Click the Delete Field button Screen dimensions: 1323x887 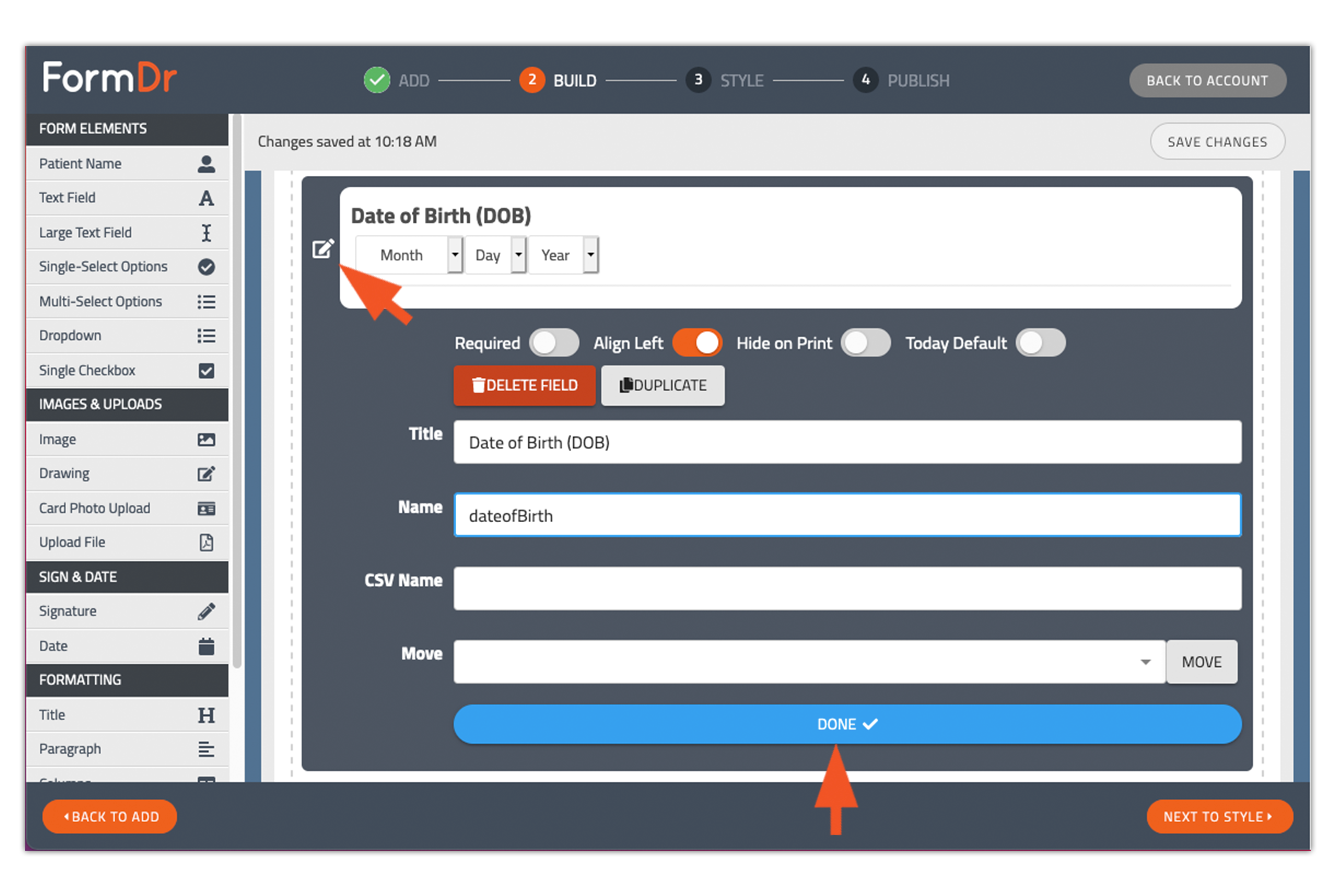click(524, 386)
